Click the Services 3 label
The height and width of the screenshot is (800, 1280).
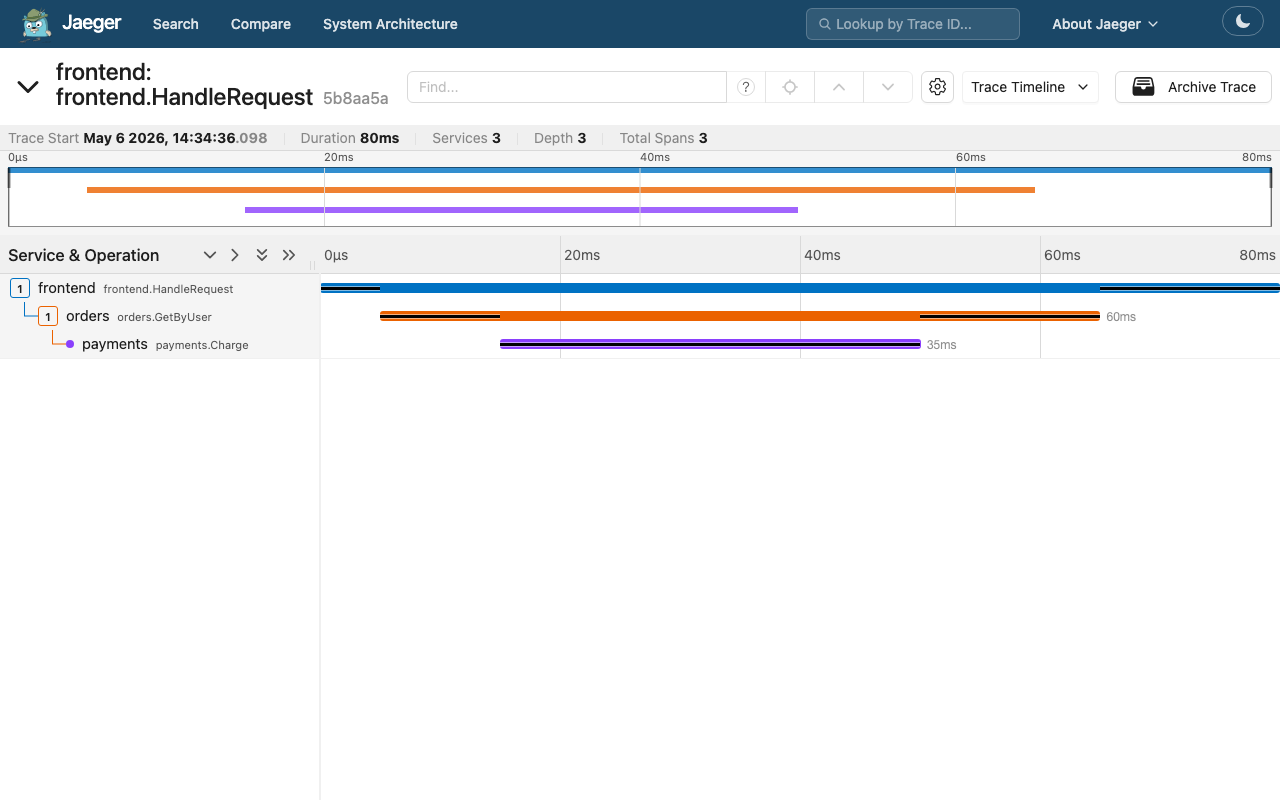pos(466,138)
